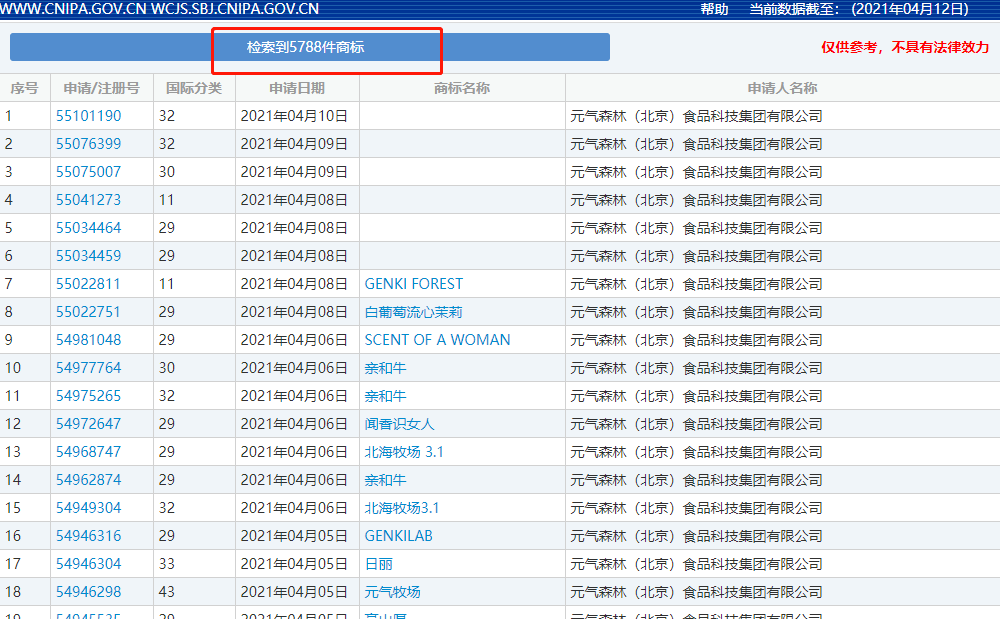Open registration number 55022751
The image size is (1000, 619).
88,312
